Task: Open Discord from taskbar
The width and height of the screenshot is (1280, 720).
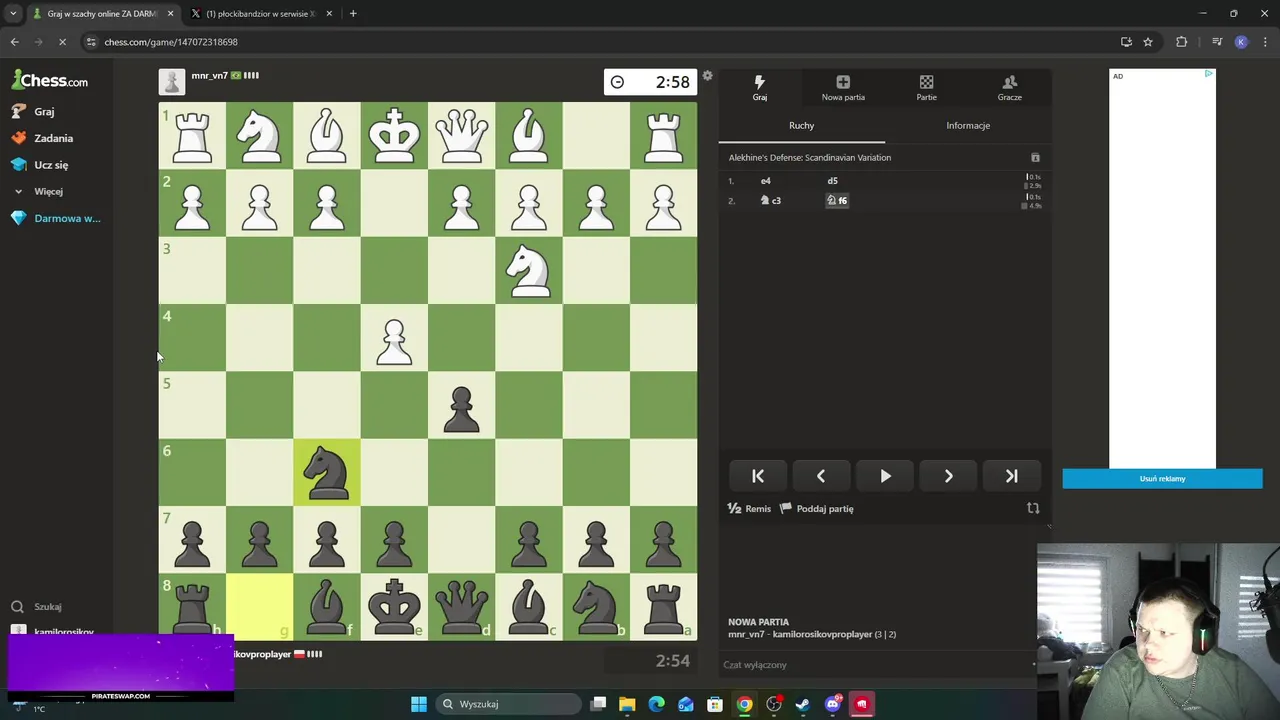Action: click(x=832, y=704)
